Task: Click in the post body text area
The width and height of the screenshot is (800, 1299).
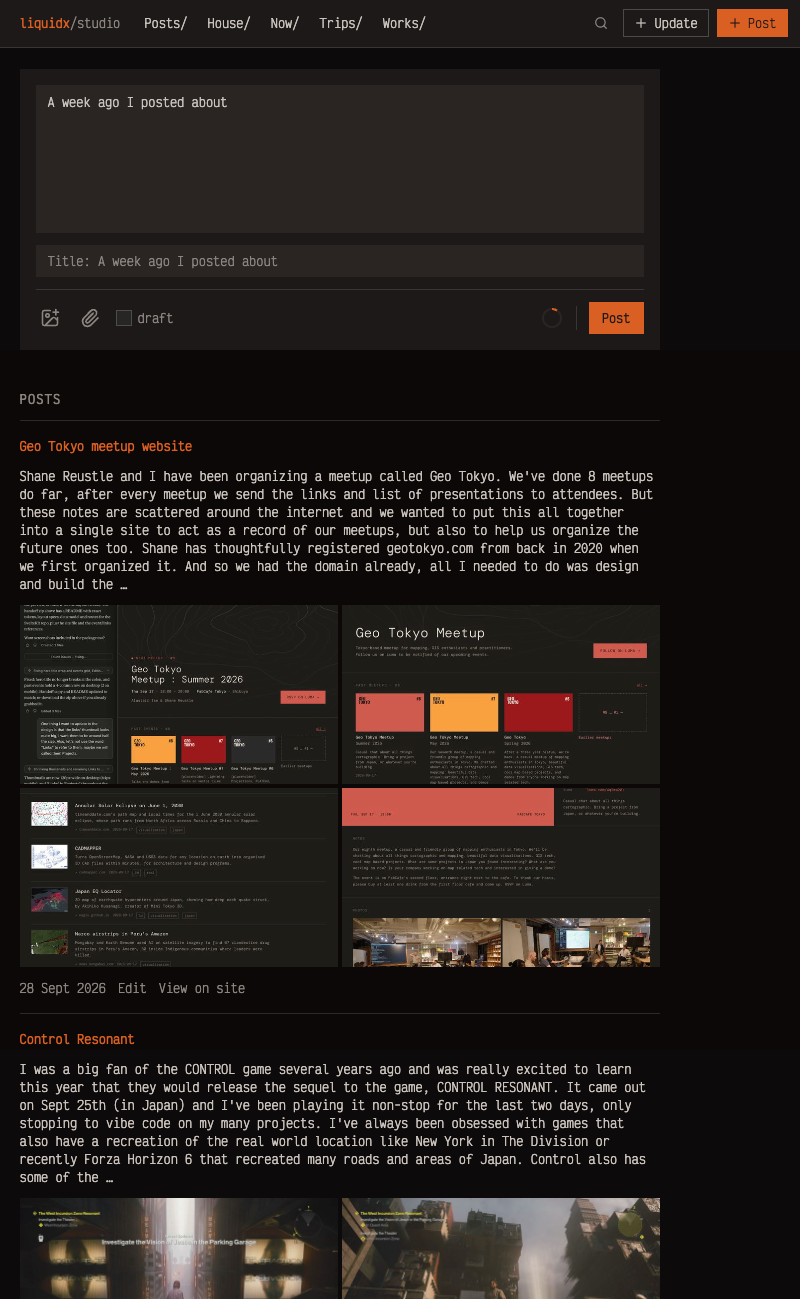Action: [340, 159]
